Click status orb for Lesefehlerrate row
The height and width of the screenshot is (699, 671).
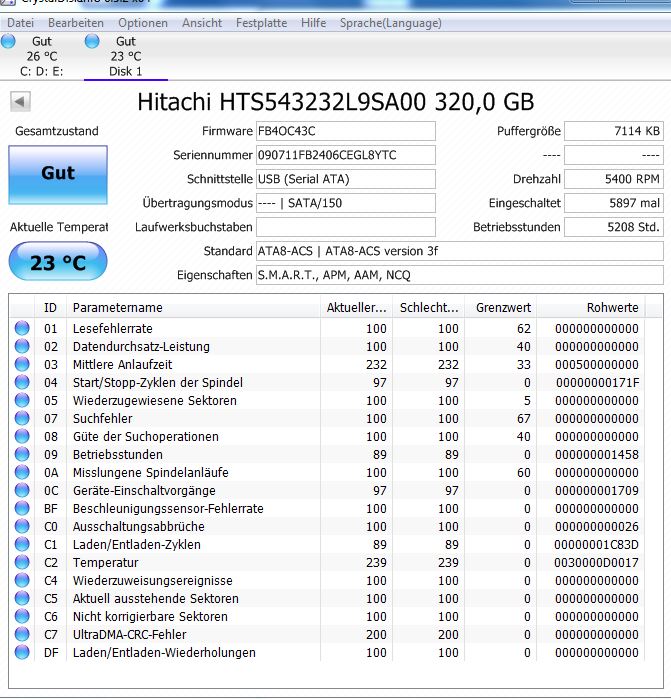(22, 328)
